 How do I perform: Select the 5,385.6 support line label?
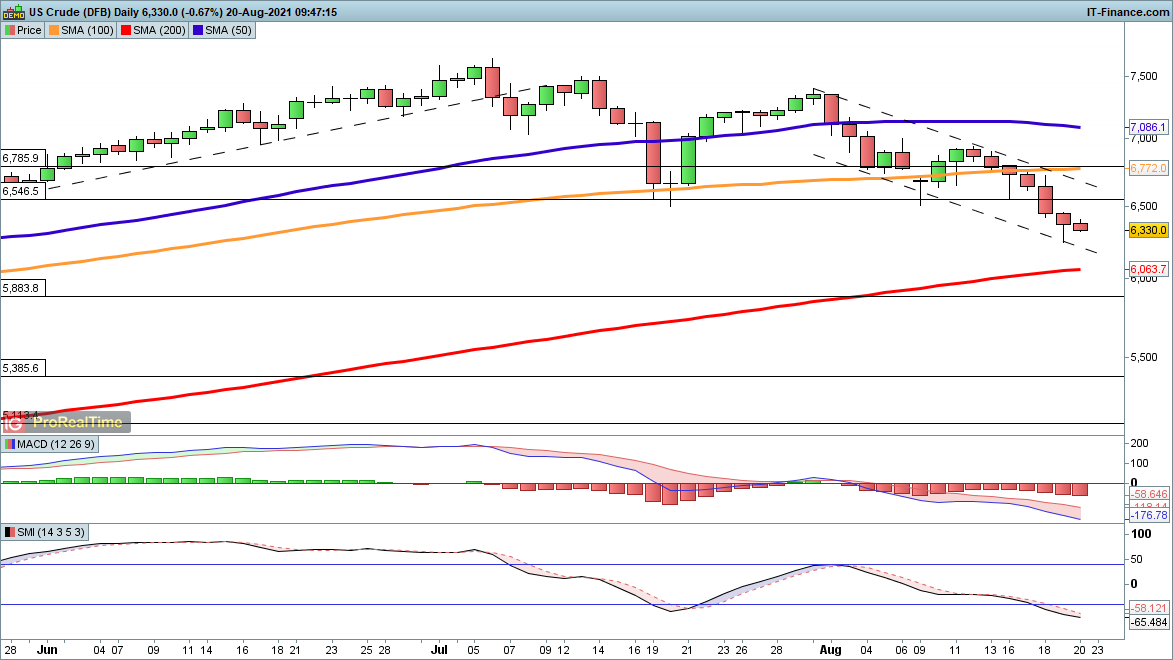(21, 368)
